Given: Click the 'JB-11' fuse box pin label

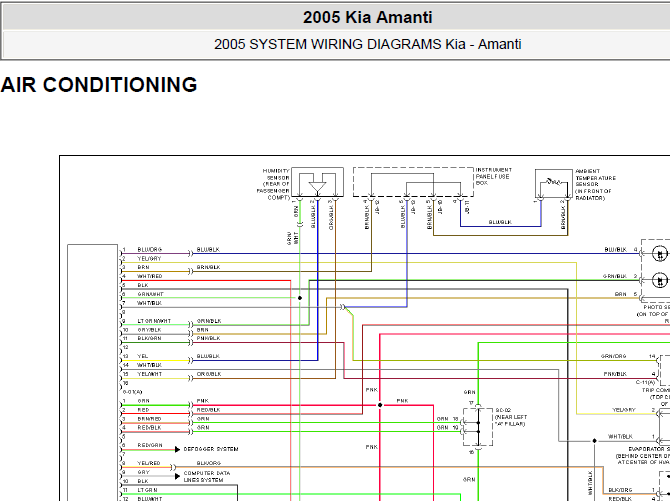Looking at the screenshot, I should tap(467, 207).
